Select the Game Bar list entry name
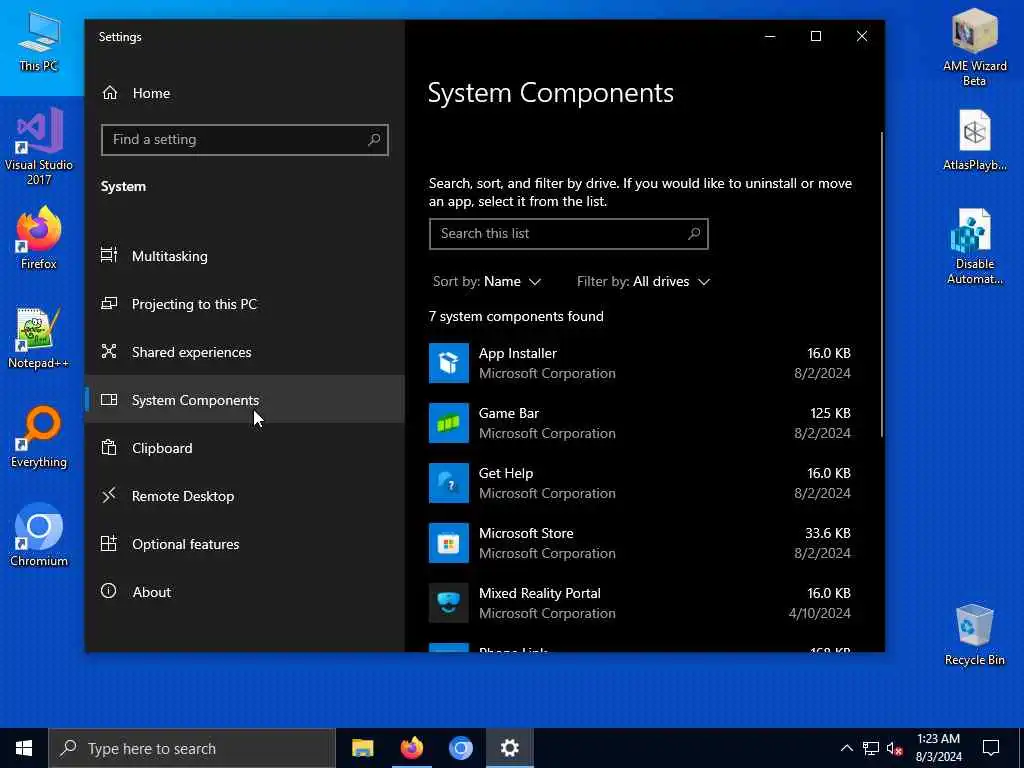1024x768 pixels. (509, 413)
